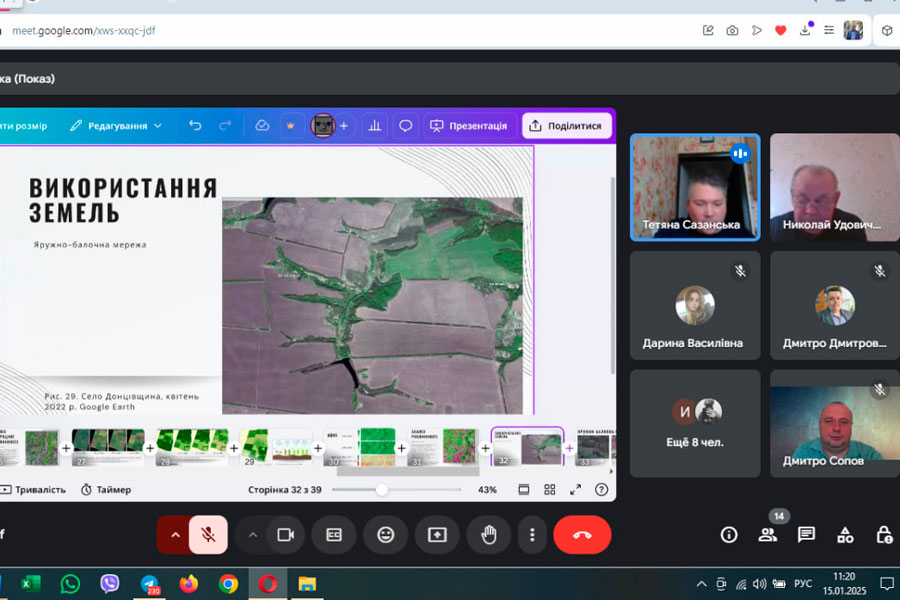This screenshot has width=900, height=600.
Task: Click the Презентація button
Action: [x=468, y=126]
